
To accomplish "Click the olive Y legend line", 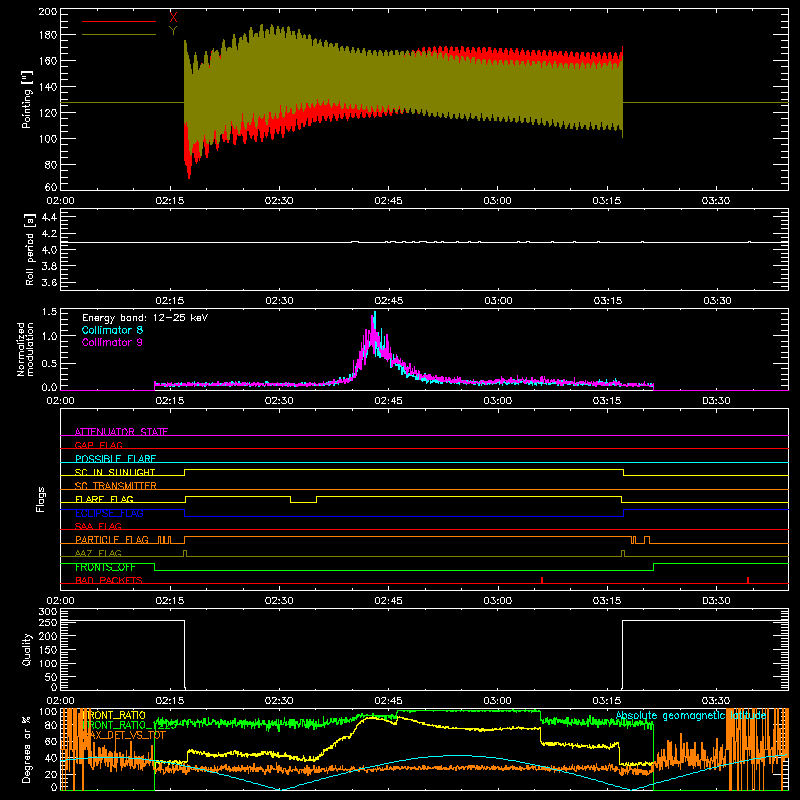I will click(119, 35).
